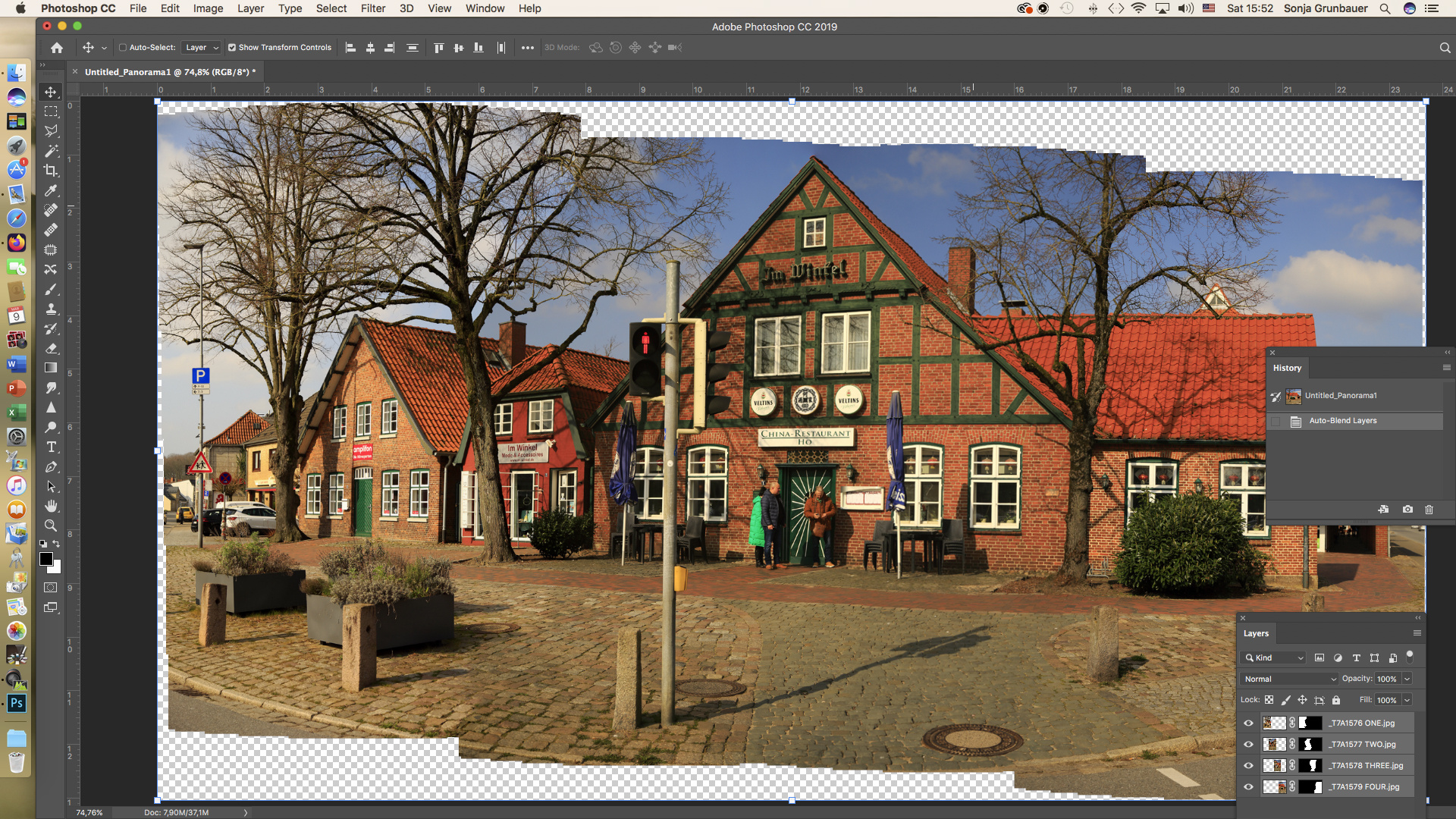This screenshot has height=819, width=1456.
Task: Reset default foreground and background colors
Action: (43, 544)
